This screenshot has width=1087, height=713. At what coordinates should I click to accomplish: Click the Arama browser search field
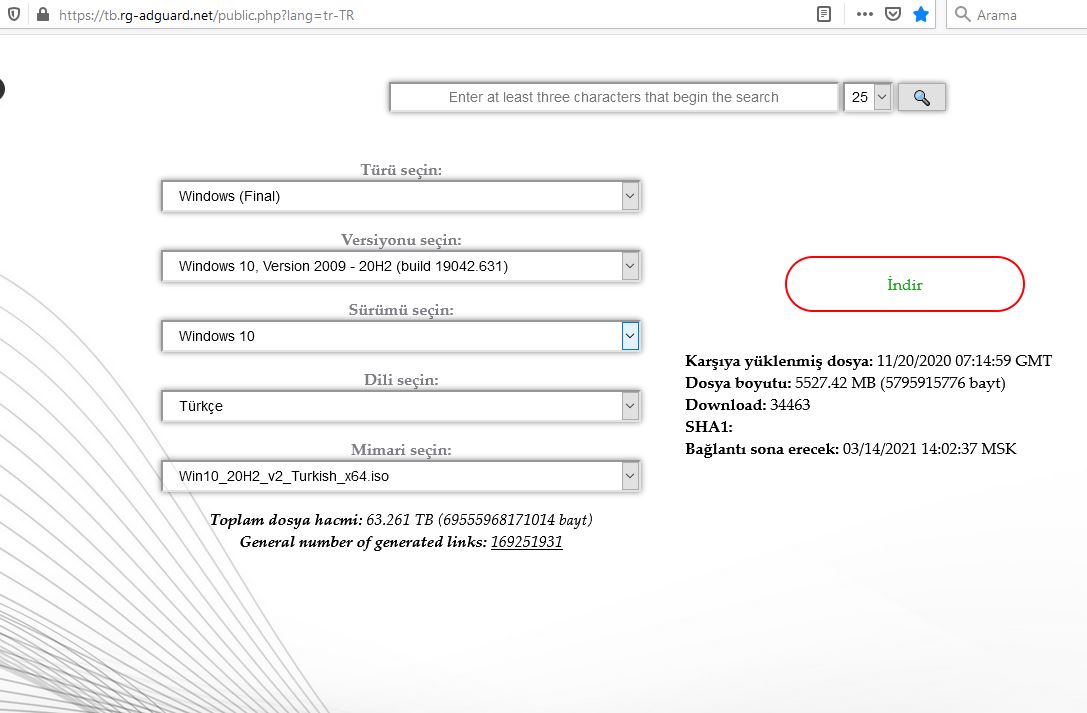(x=1019, y=15)
